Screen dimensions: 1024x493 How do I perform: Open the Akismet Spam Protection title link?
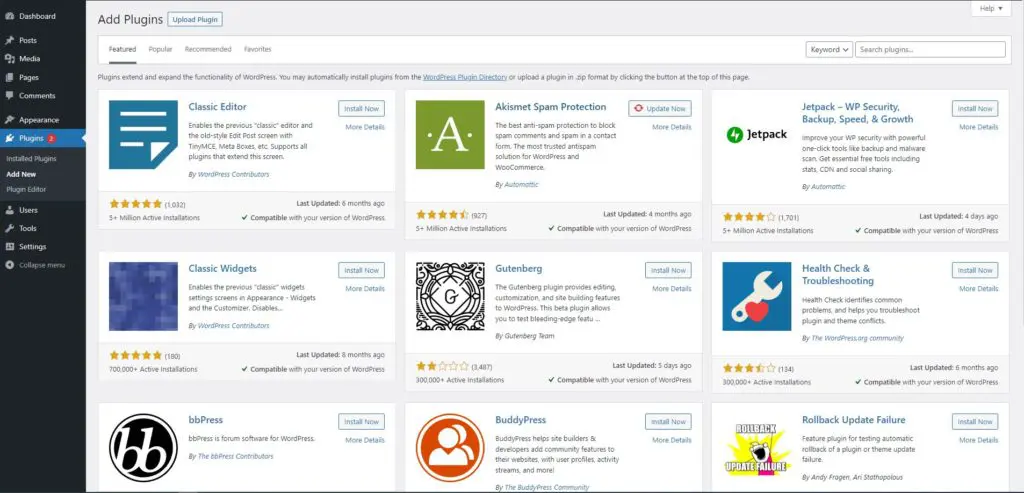coord(551,107)
